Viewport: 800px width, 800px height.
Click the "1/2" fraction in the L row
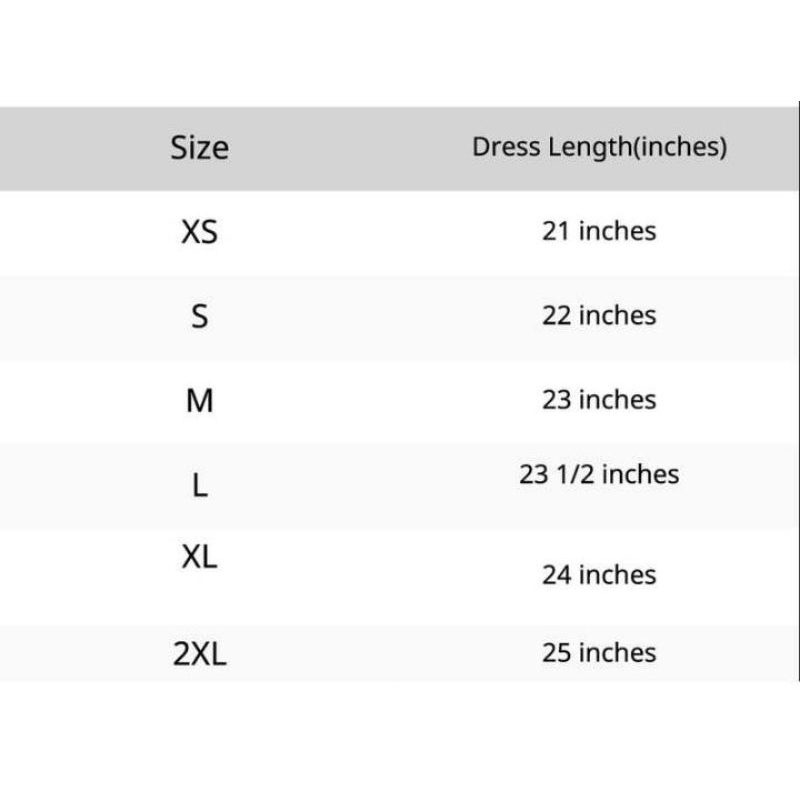point(575,474)
